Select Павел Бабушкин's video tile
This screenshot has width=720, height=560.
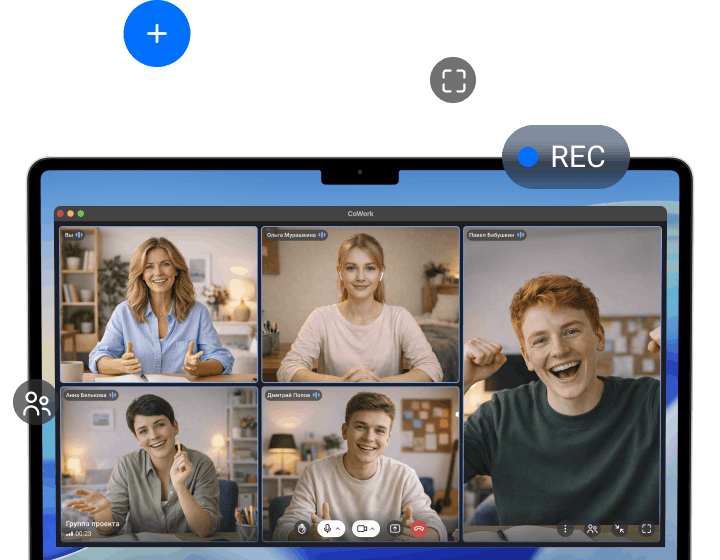[562, 380]
